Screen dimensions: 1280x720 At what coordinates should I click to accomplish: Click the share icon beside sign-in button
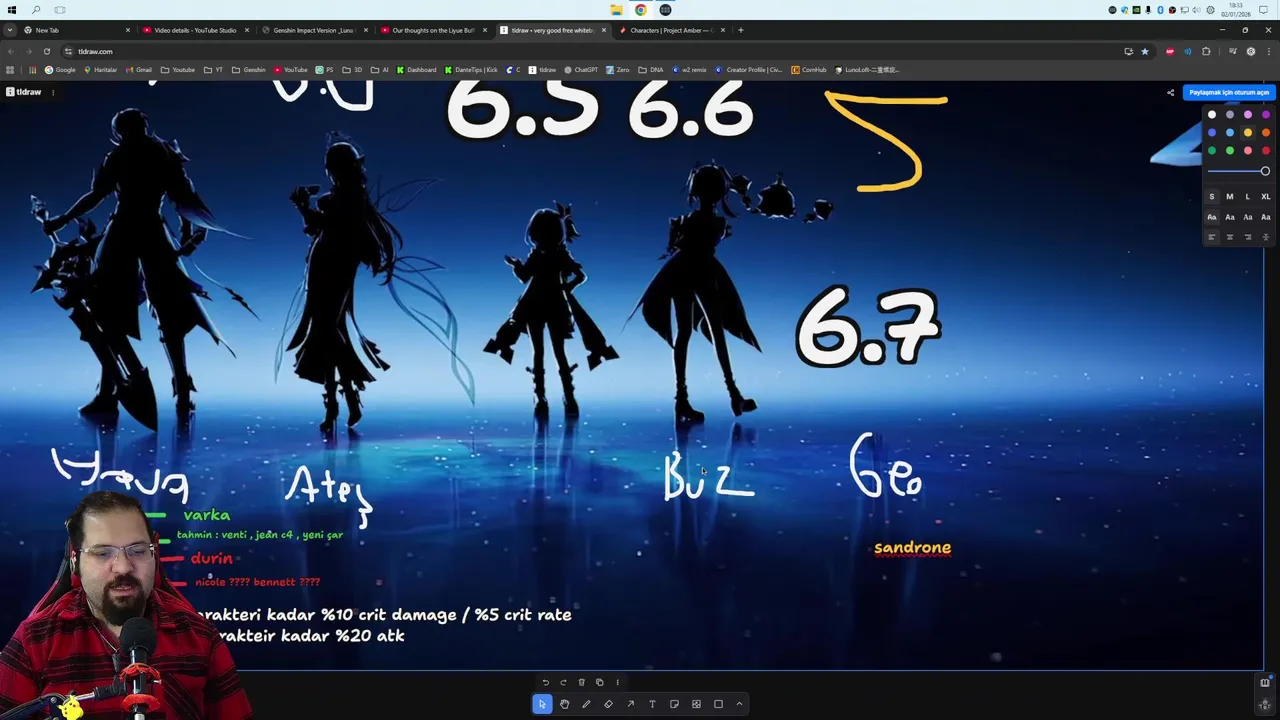(x=1170, y=92)
